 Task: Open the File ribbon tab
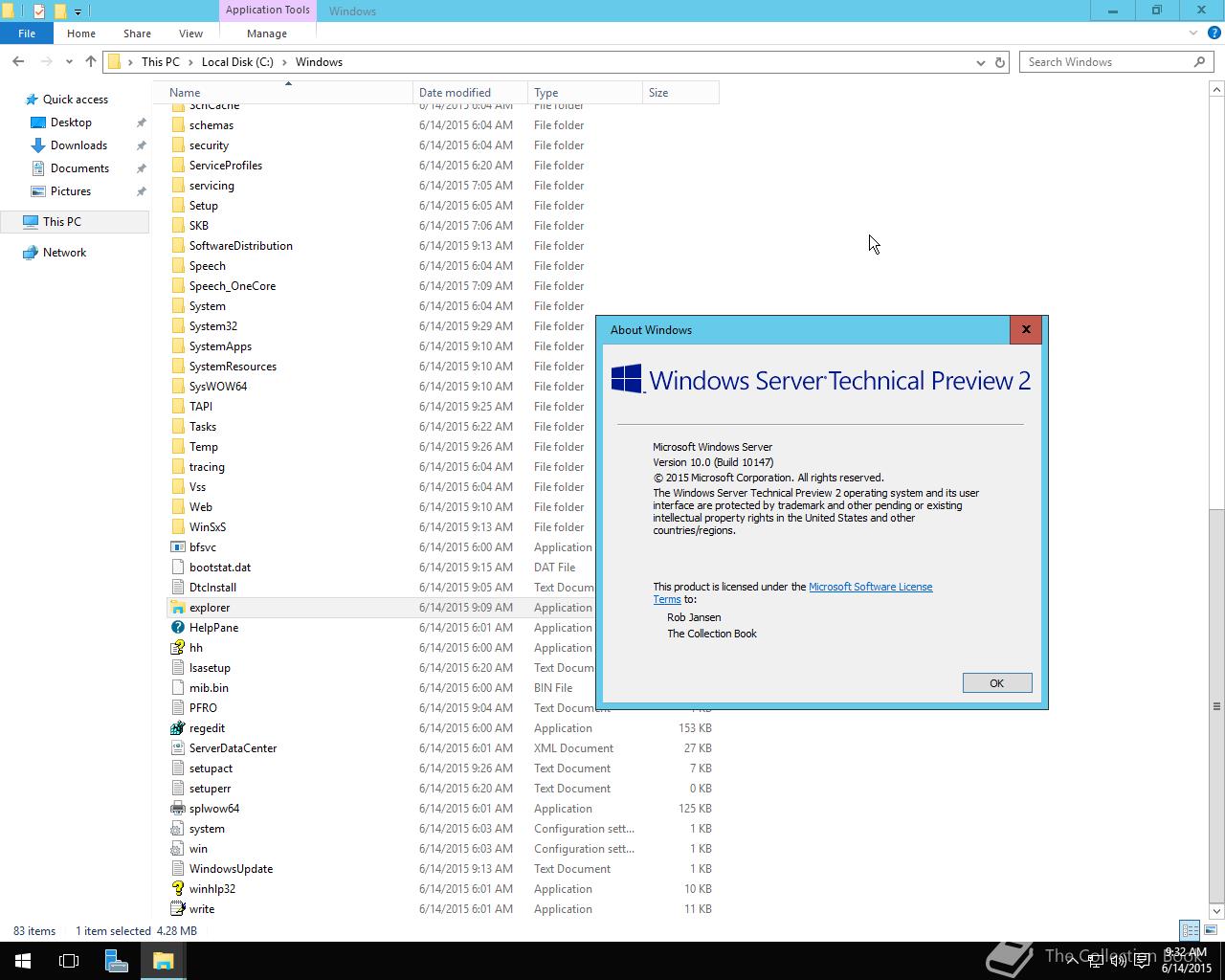point(27,33)
